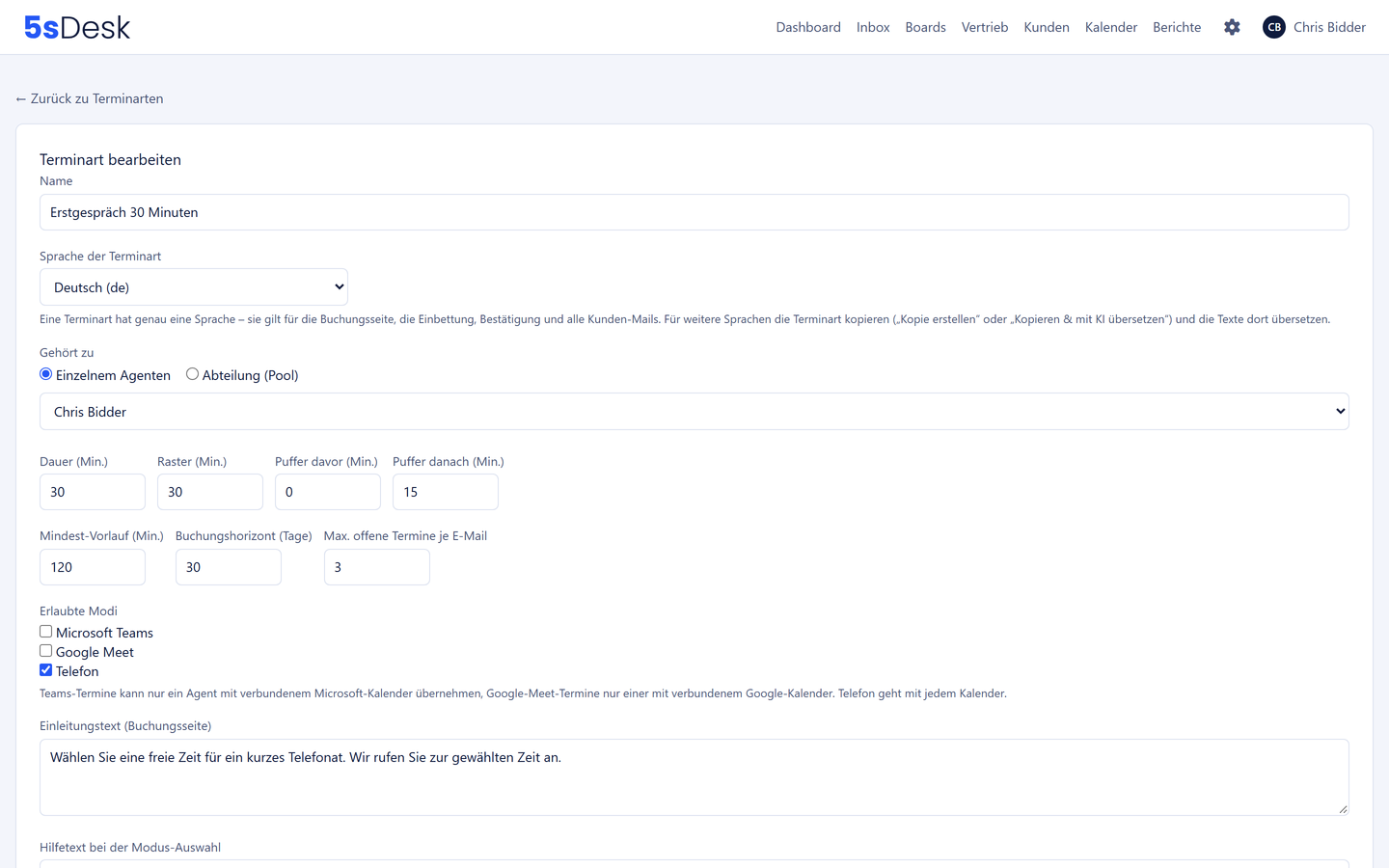This screenshot has height=868, width=1389.
Task: Open the Berichte navigation item
Action: click(x=1177, y=27)
